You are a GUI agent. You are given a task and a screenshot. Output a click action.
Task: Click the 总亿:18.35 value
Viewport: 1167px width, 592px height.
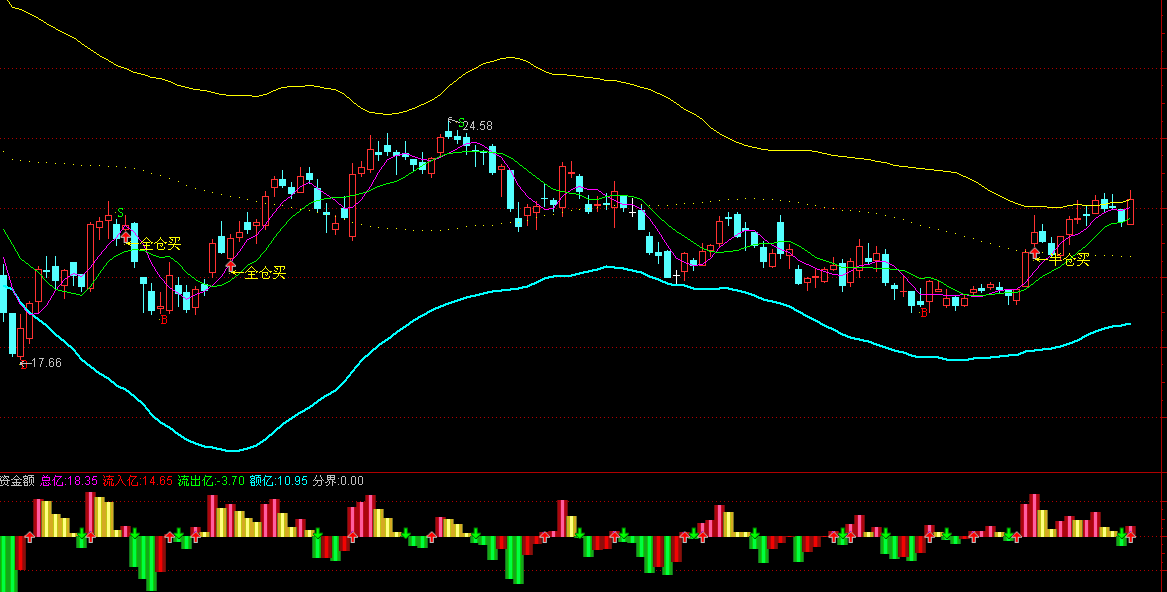(x=69, y=481)
